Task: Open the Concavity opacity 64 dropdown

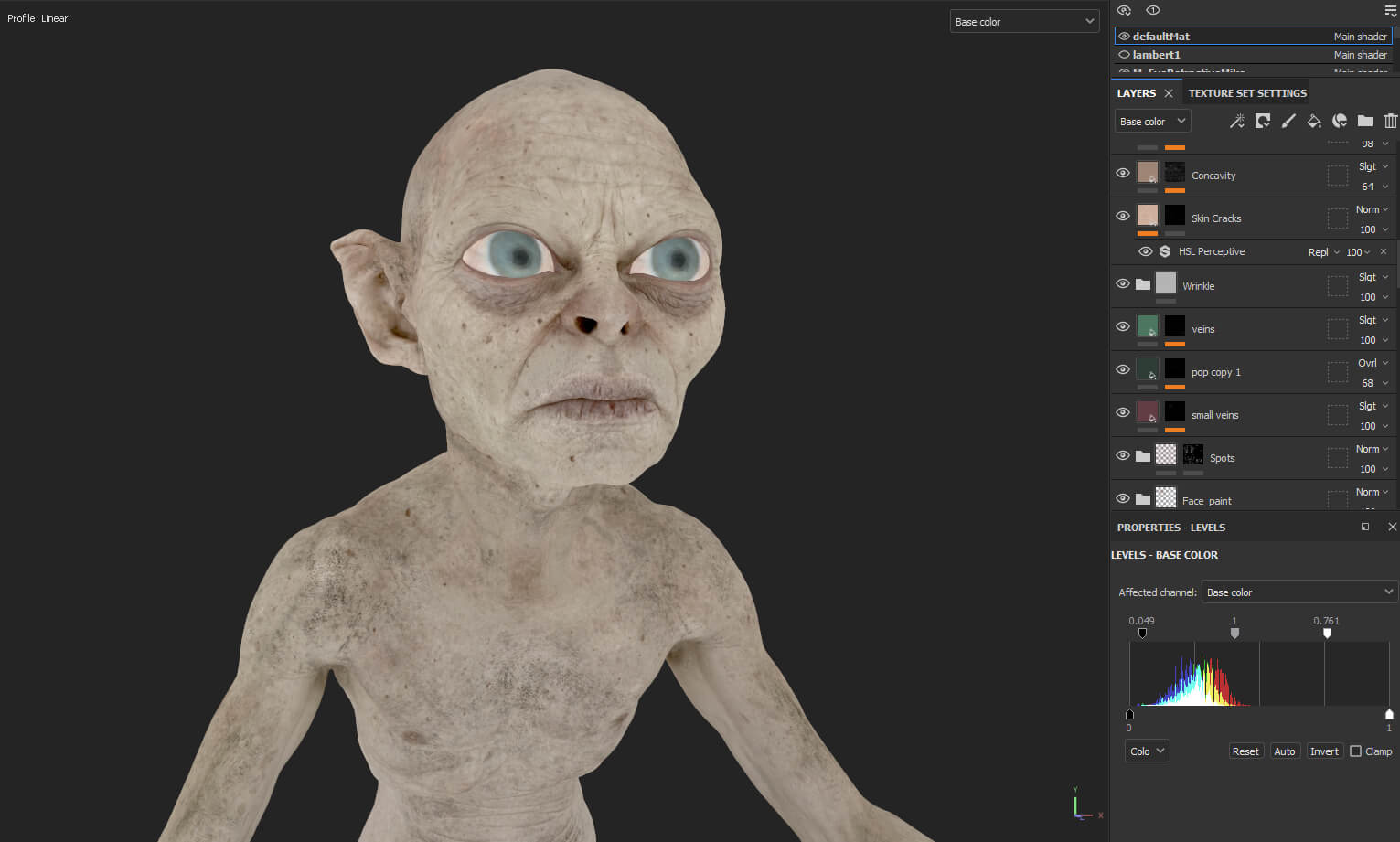Action: [x=1374, y=187]
